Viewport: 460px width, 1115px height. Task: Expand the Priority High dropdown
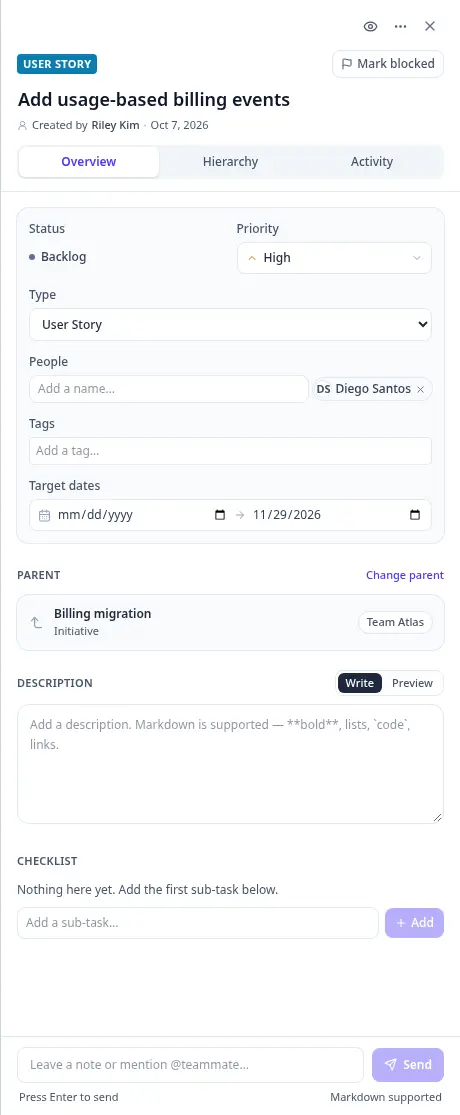(334, 258)
